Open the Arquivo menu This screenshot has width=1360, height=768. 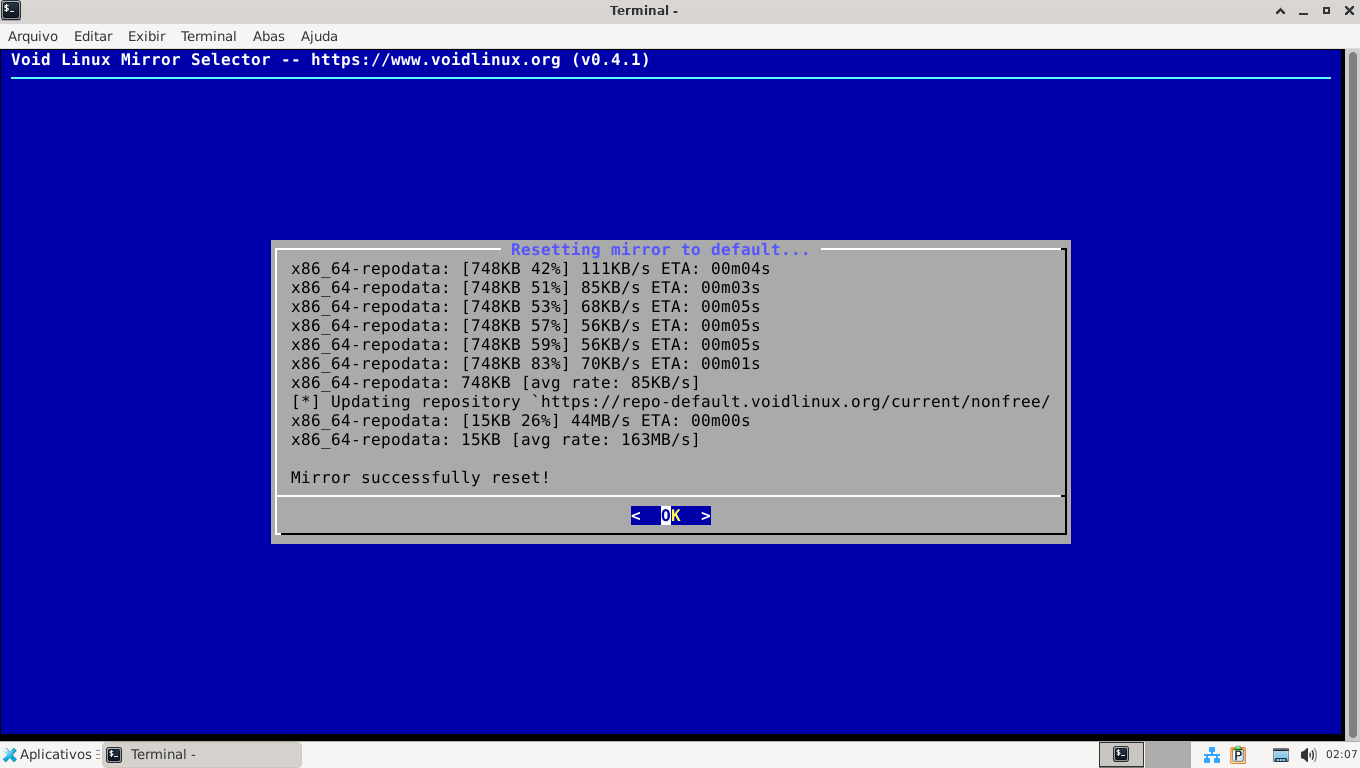33,36
